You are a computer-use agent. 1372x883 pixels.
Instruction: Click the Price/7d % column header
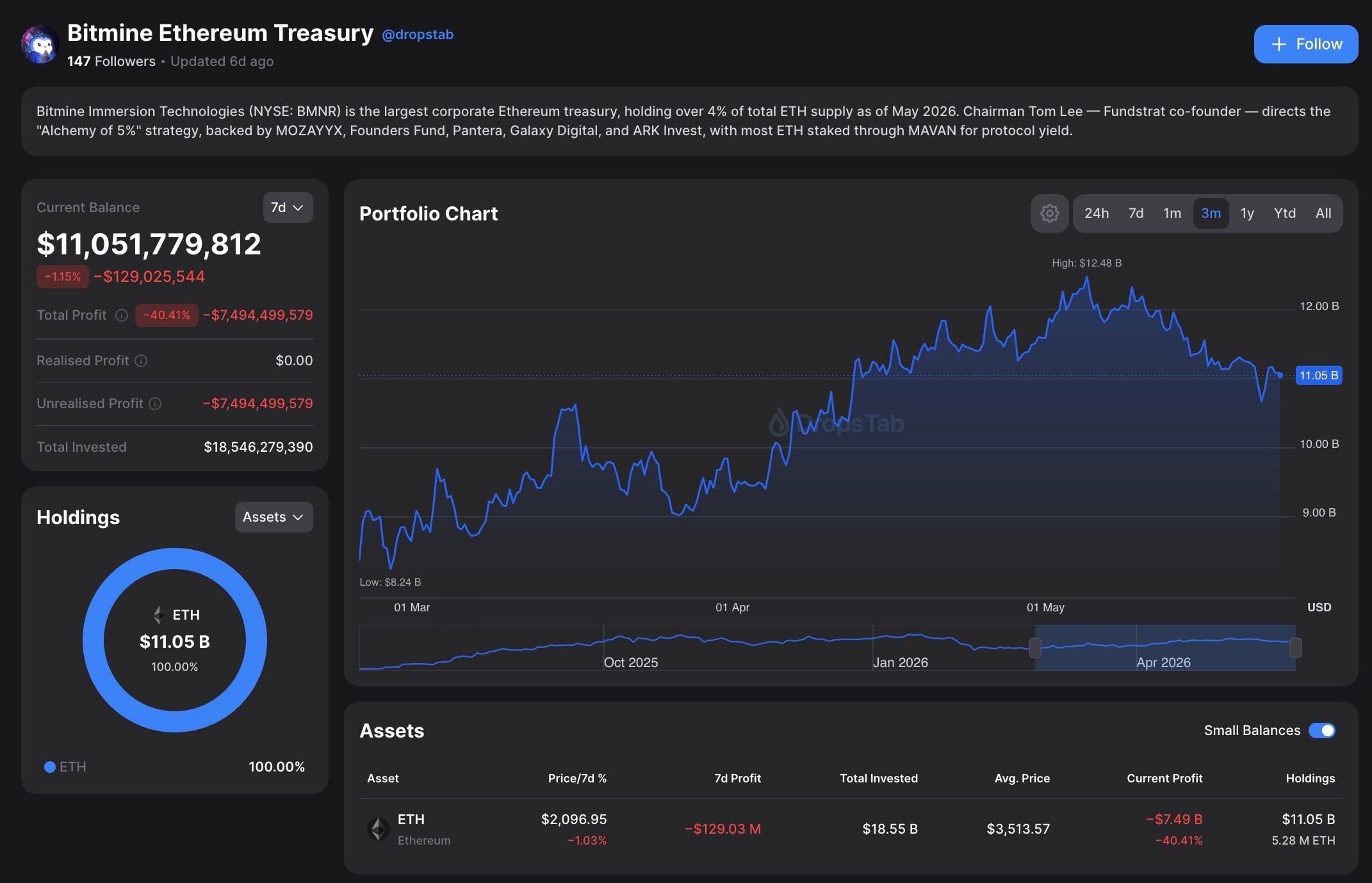pos(577,779)
